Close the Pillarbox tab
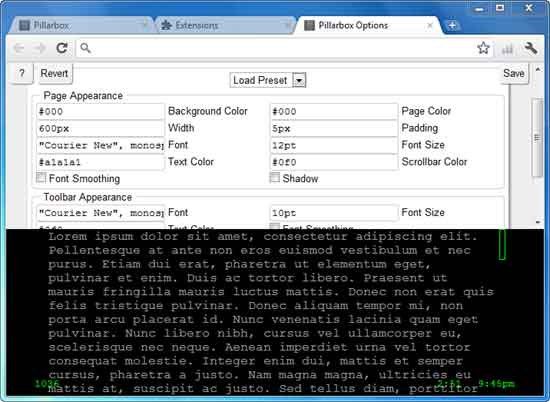Screen dimensions: 550x402 pyautogui.click(x=145, y=25)
